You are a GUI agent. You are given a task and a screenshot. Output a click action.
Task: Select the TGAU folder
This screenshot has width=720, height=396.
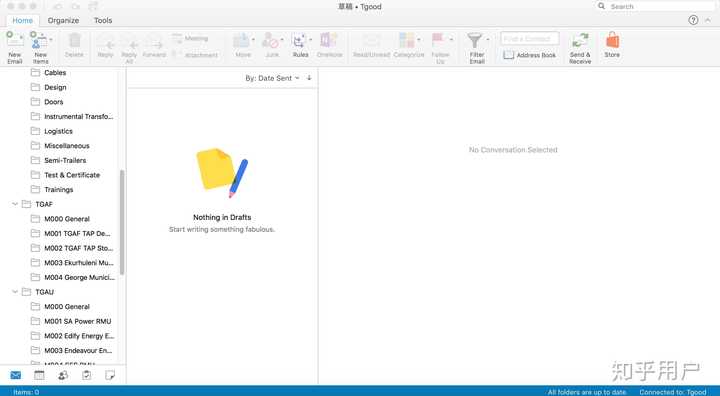pyautogui.click(x=45, y=292)
